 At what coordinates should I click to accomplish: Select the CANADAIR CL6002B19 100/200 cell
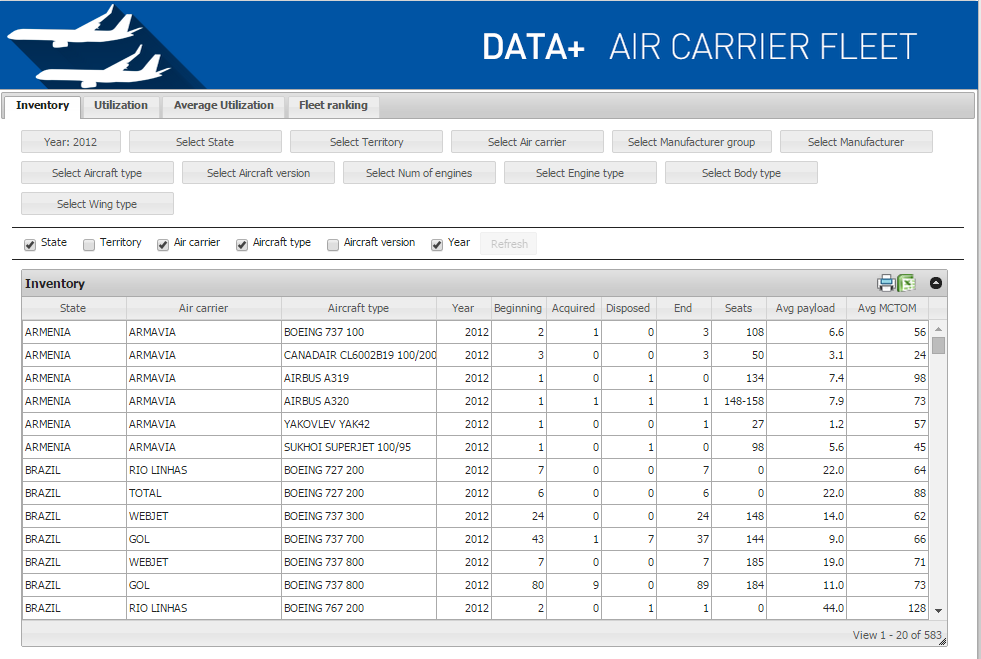click(x=358, y=355)
